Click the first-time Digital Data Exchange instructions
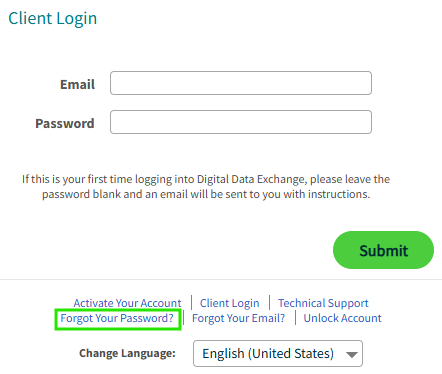 coord(206,186)
